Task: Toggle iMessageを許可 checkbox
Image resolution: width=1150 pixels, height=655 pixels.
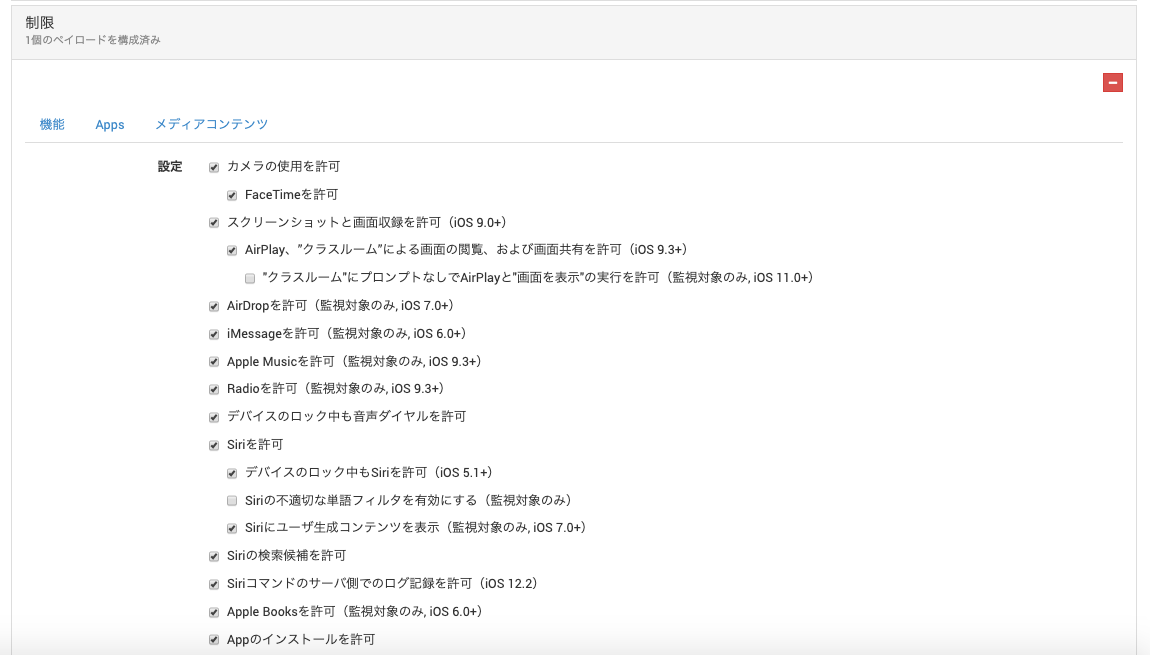Action: click(214, 334)
